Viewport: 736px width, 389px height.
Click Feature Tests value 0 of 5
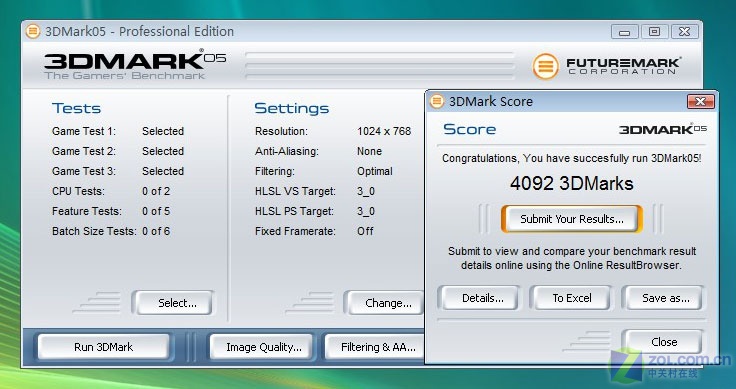point(156,211)
